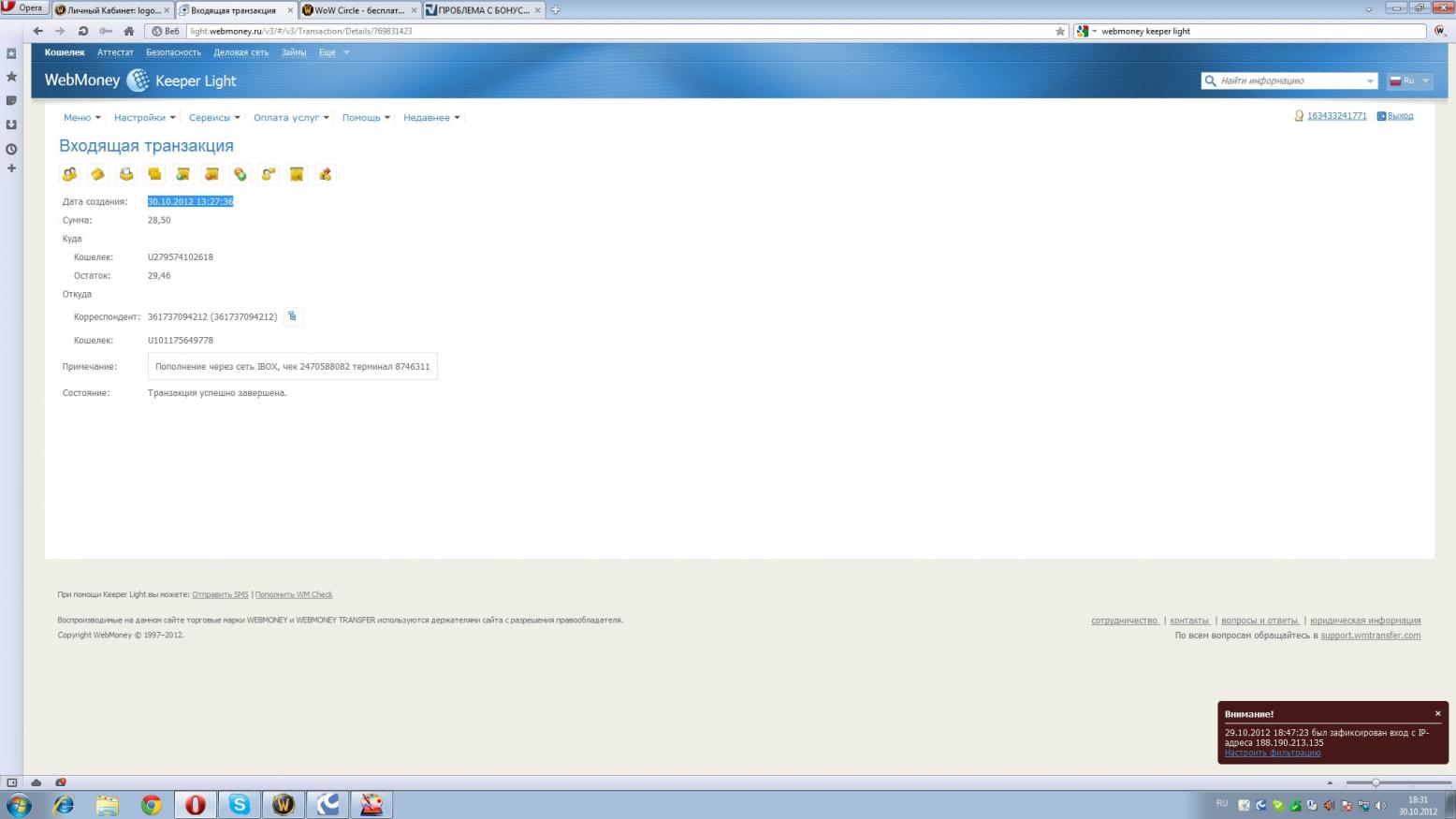Open the history clock panel in the Opera sidebar
The image size is (1456, 819).
click(11, 149)
